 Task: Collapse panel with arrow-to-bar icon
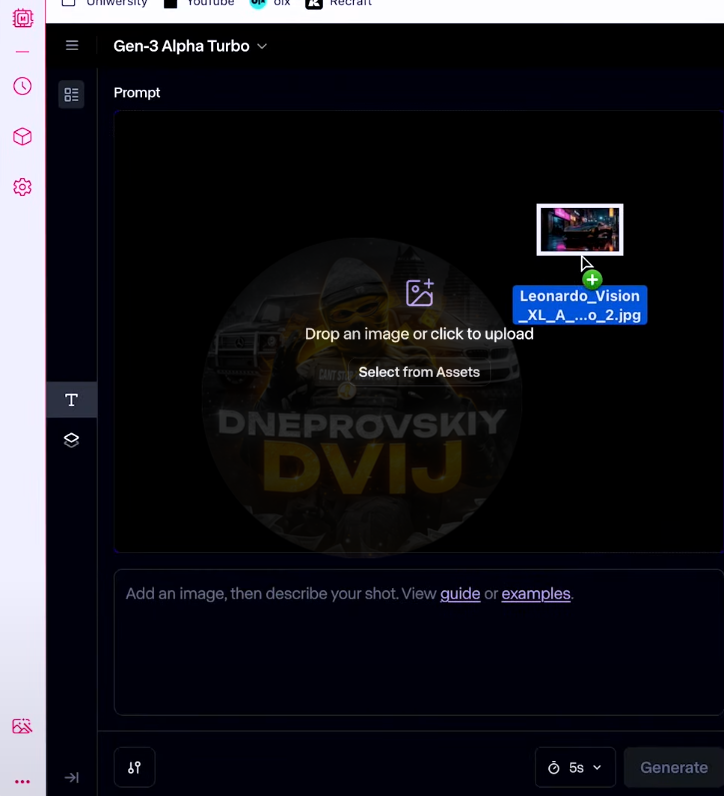click(x=72, y=777)
